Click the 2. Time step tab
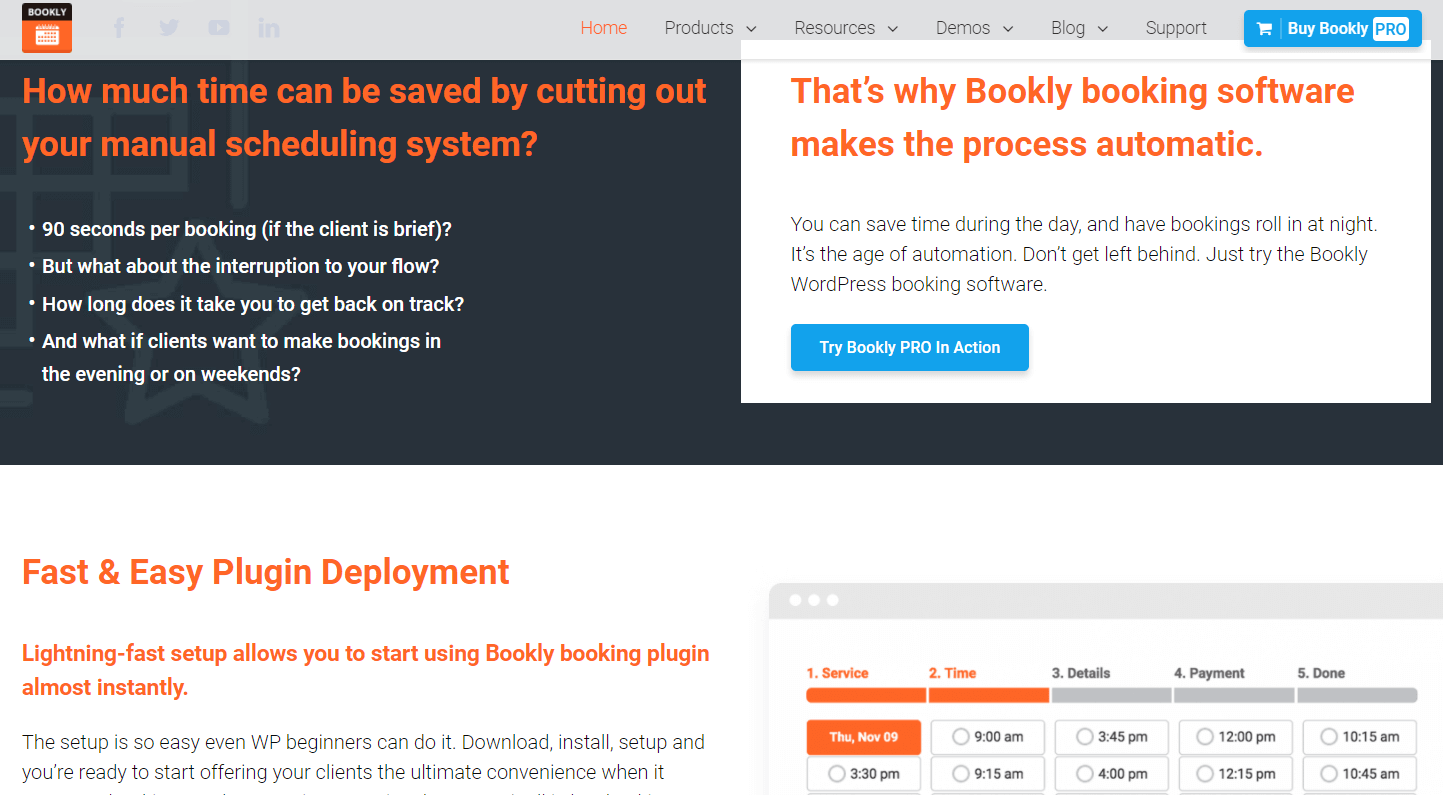 (952, 673)
